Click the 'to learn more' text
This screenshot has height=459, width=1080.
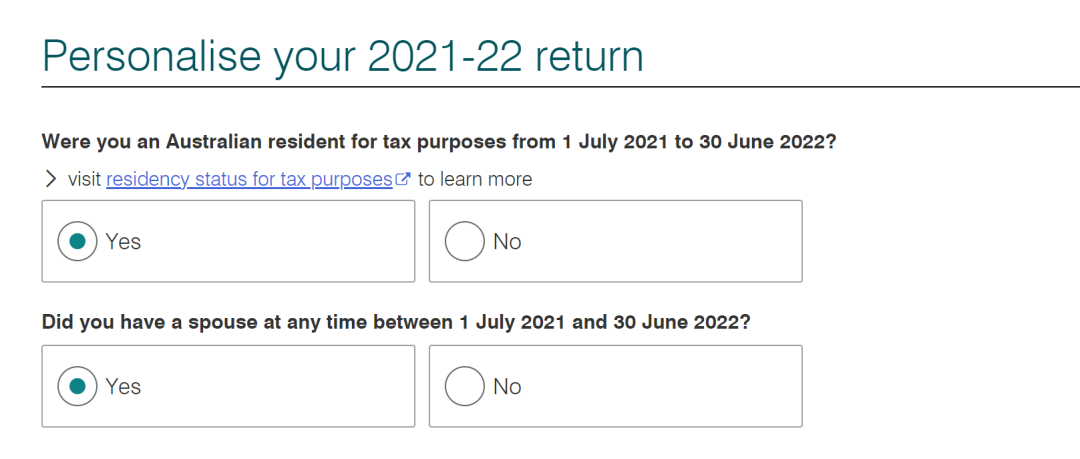click(475, 180)
